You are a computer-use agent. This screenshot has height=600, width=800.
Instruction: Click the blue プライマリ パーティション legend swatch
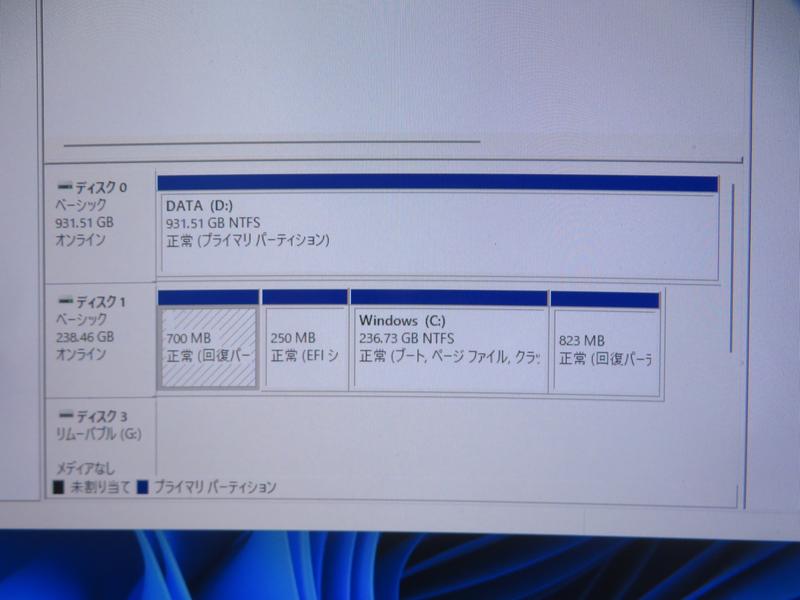coord(142,487)
